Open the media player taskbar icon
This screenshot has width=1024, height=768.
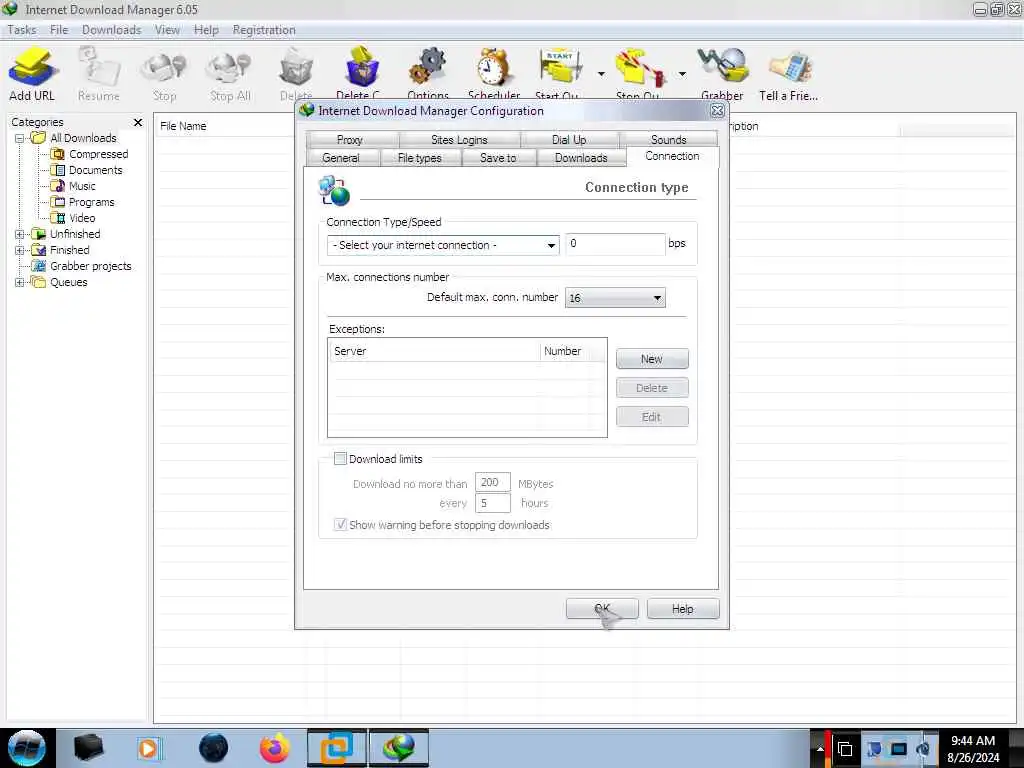148,748
